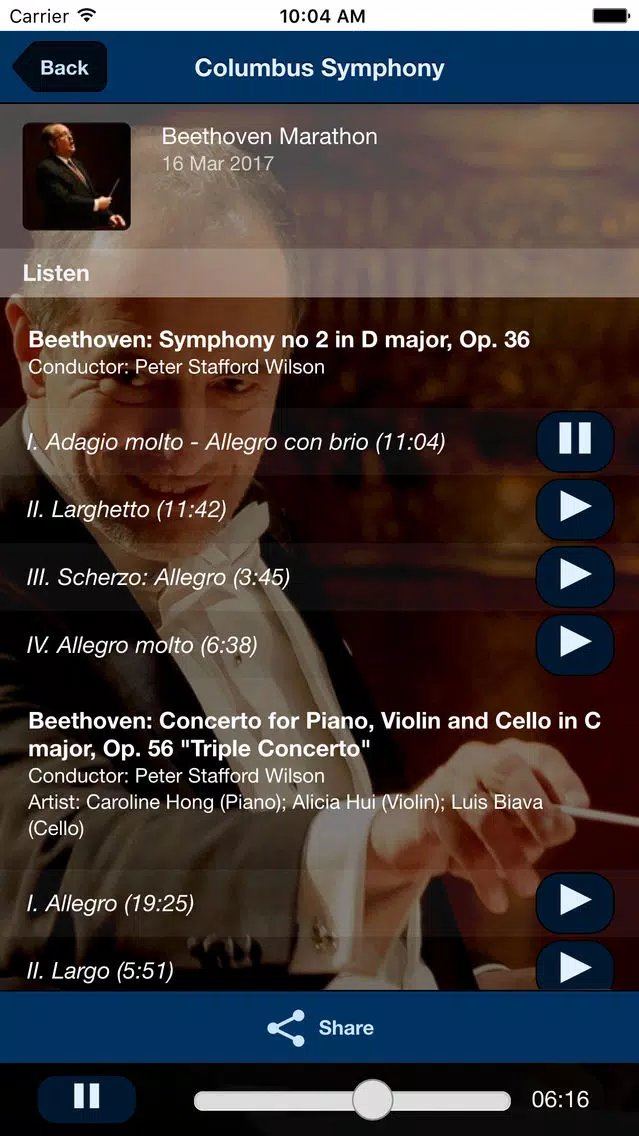Pause the Adagio molto - Allegro con brio track

coord(575,441)
